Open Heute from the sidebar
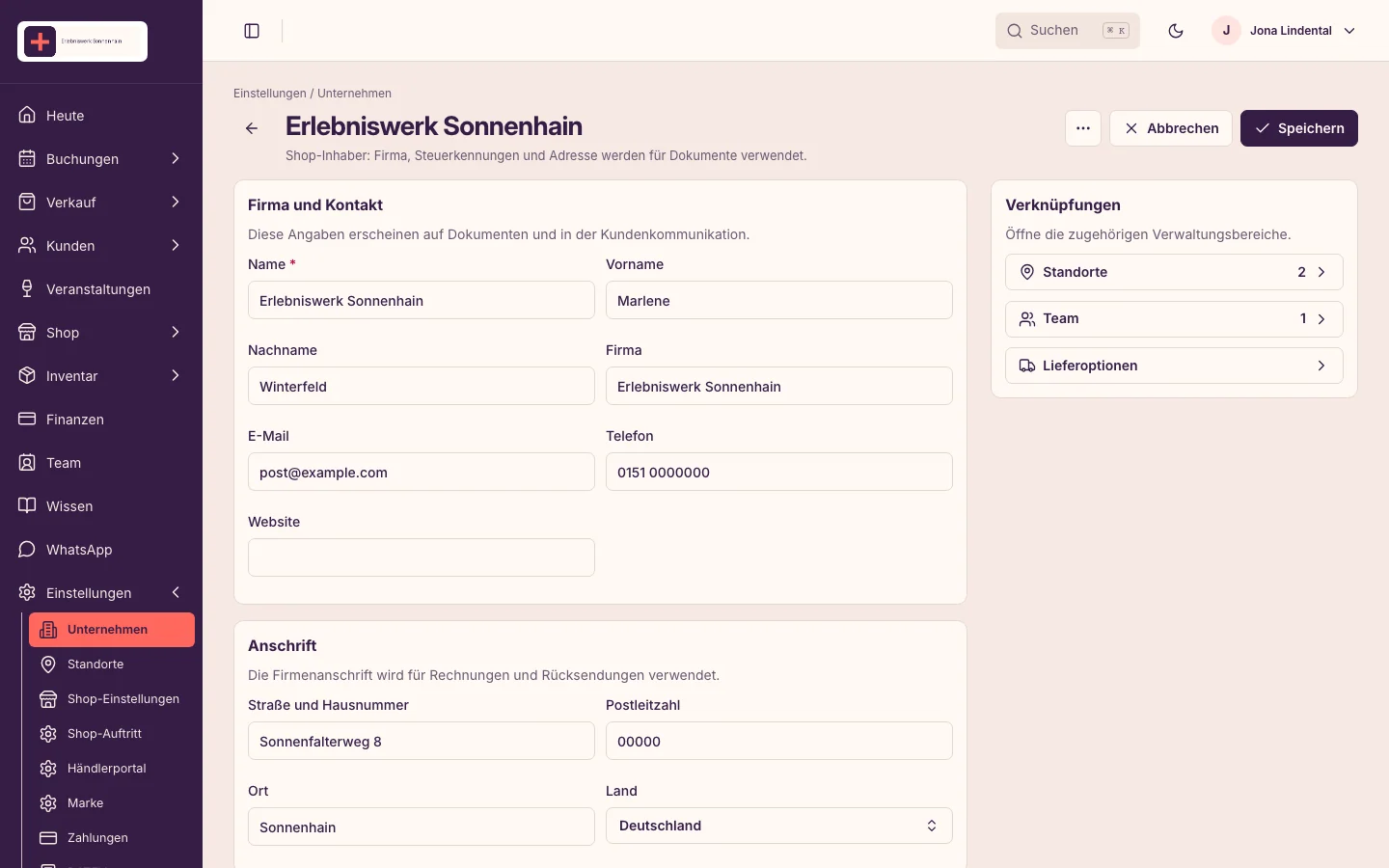Screen dimensions: 1389x868 pyautogui.click(x=101, y=116)
